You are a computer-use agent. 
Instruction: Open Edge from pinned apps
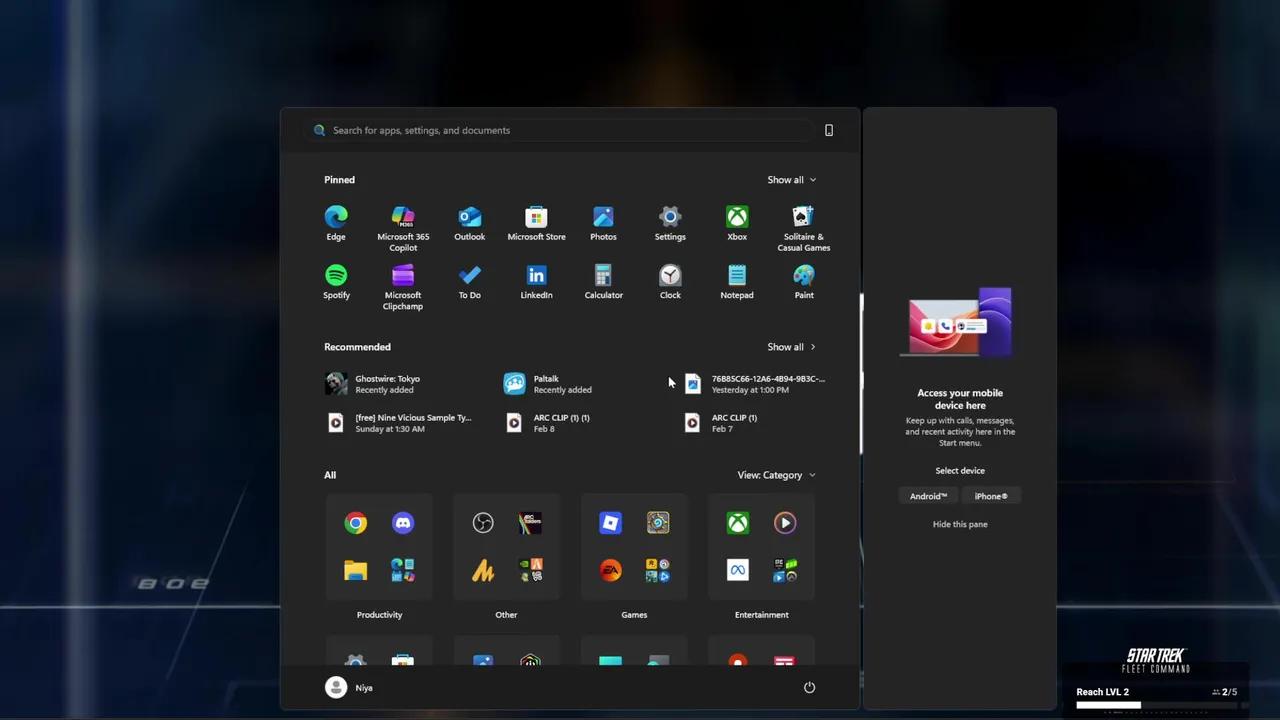[x=336, y=224]
